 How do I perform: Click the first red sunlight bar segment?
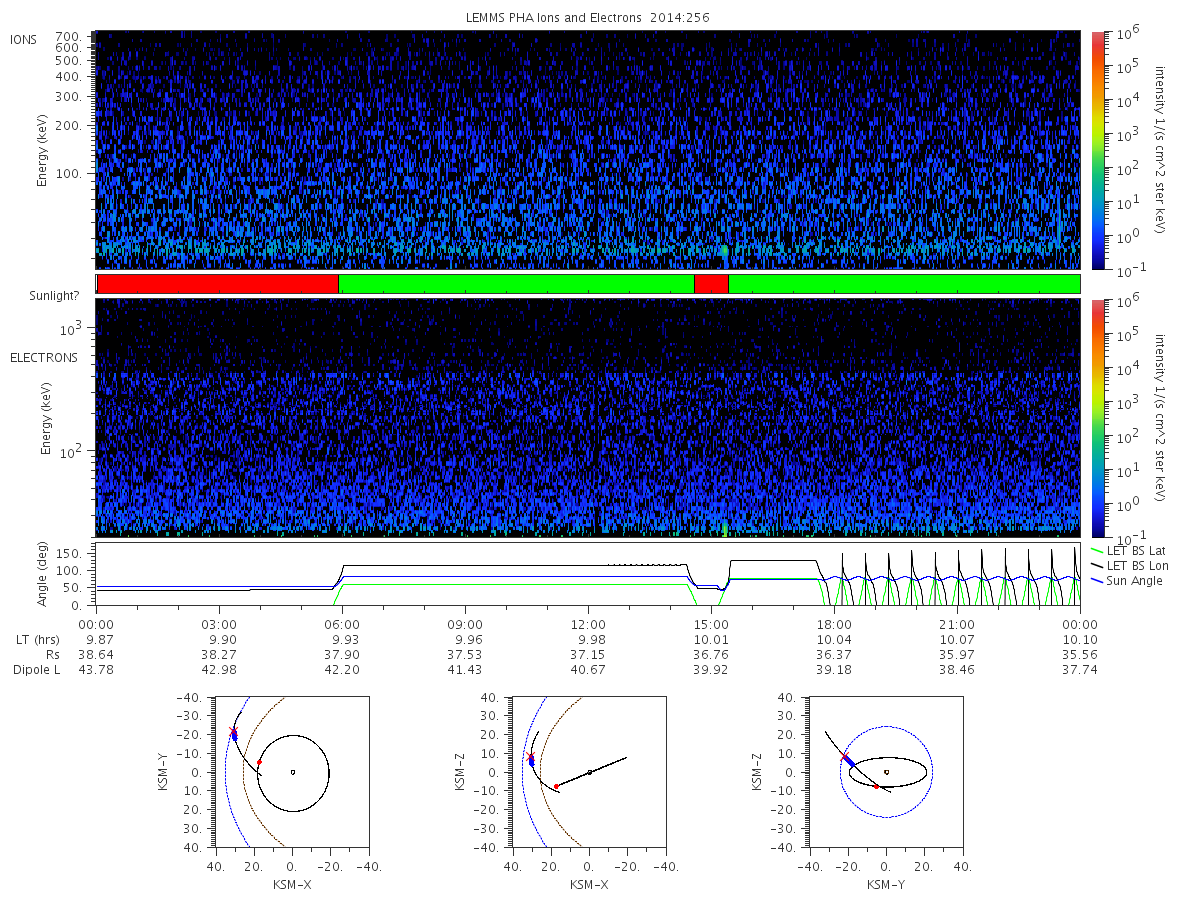pos(218,284)
